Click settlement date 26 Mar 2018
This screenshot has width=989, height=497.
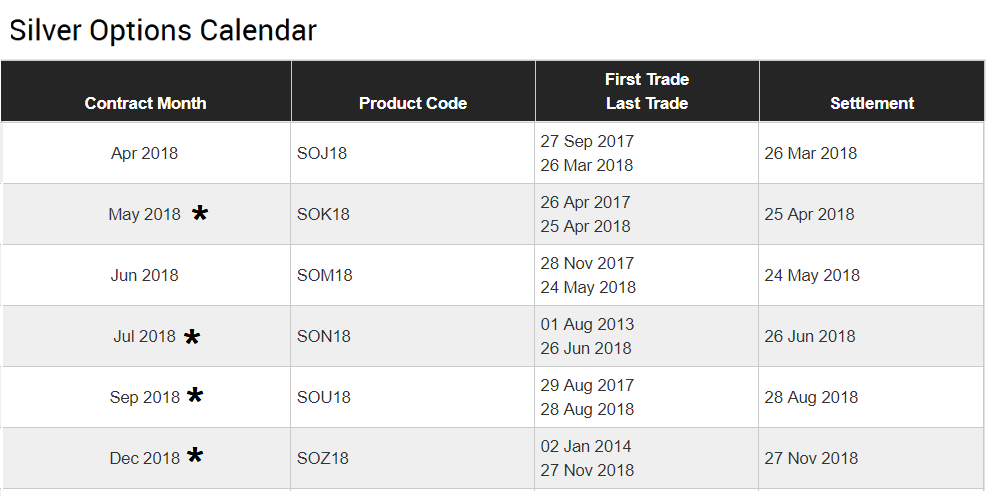tap(811, 153)
